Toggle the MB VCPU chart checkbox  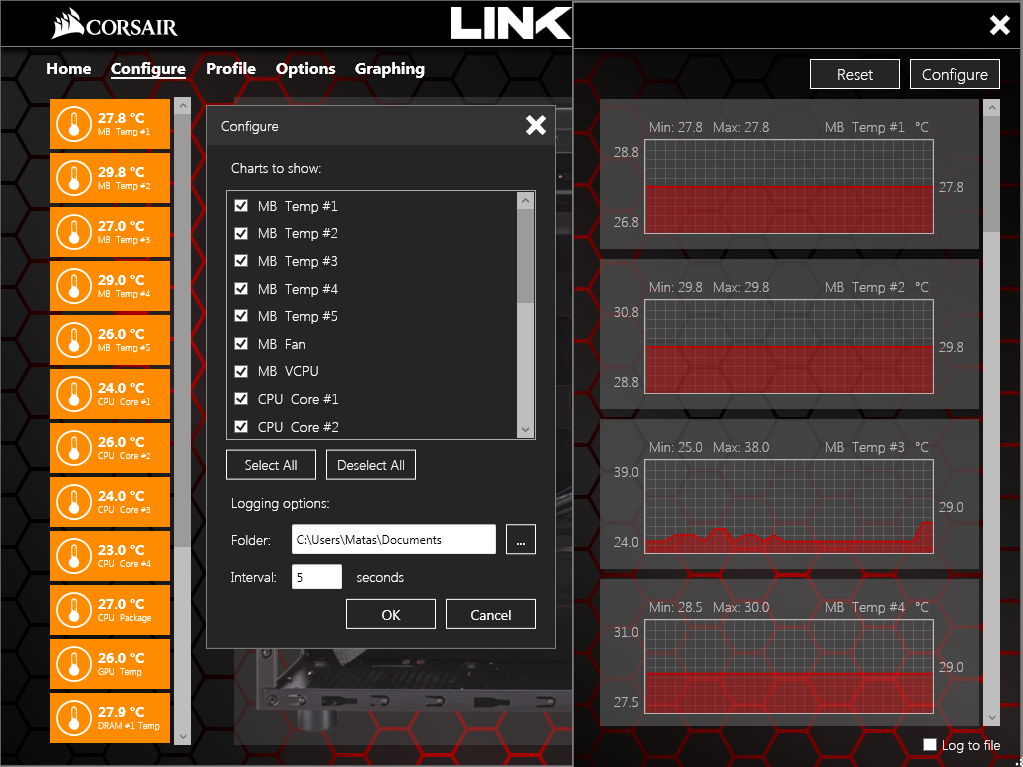tap(241, 372)
